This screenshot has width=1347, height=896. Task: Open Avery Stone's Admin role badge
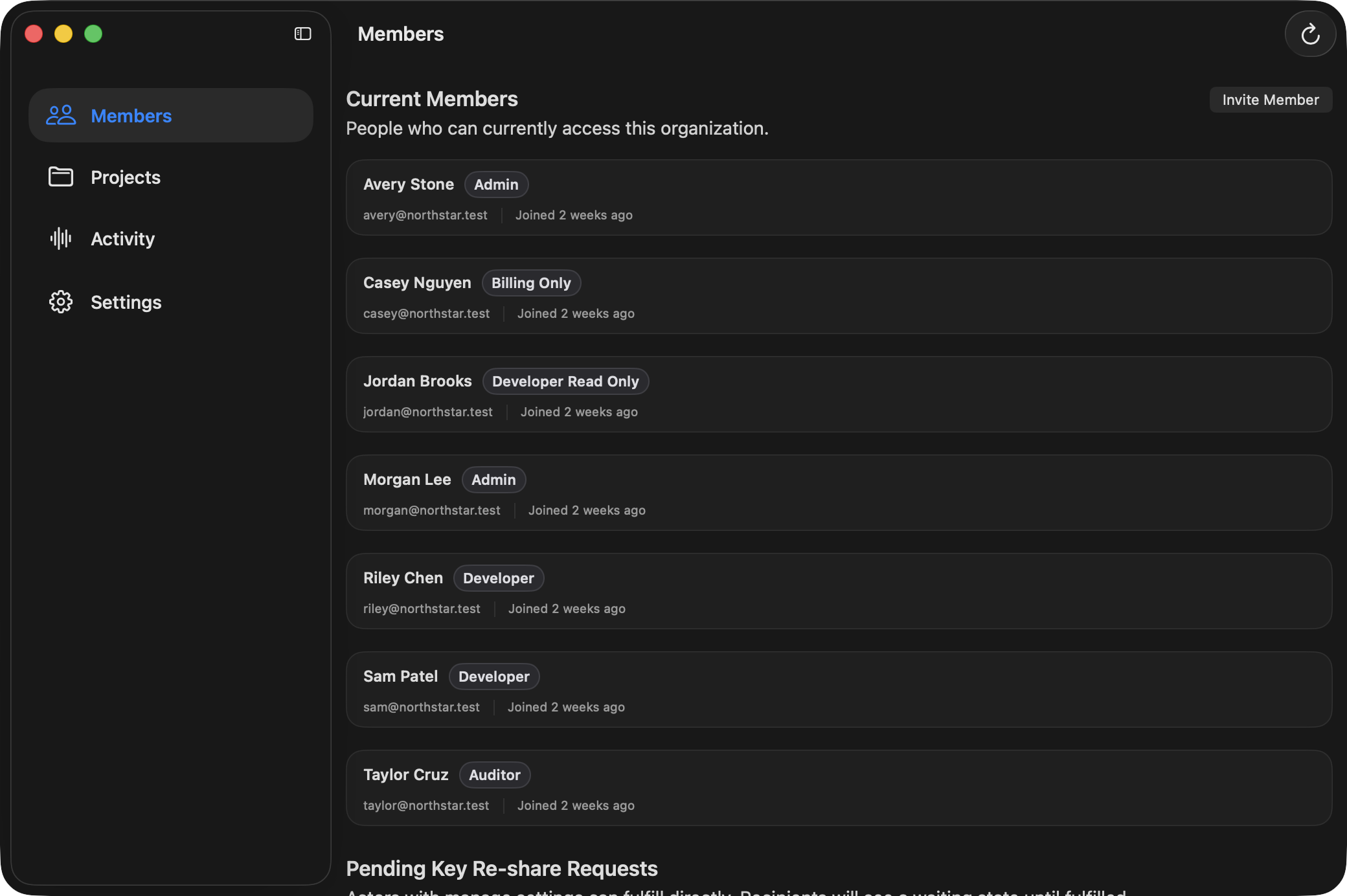tap(496, 184)
